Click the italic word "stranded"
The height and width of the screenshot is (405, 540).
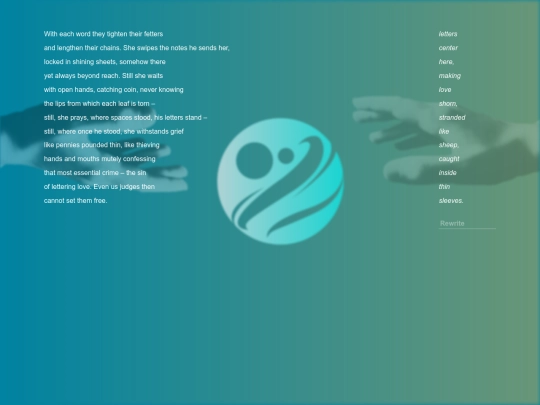tap(452, 117)
